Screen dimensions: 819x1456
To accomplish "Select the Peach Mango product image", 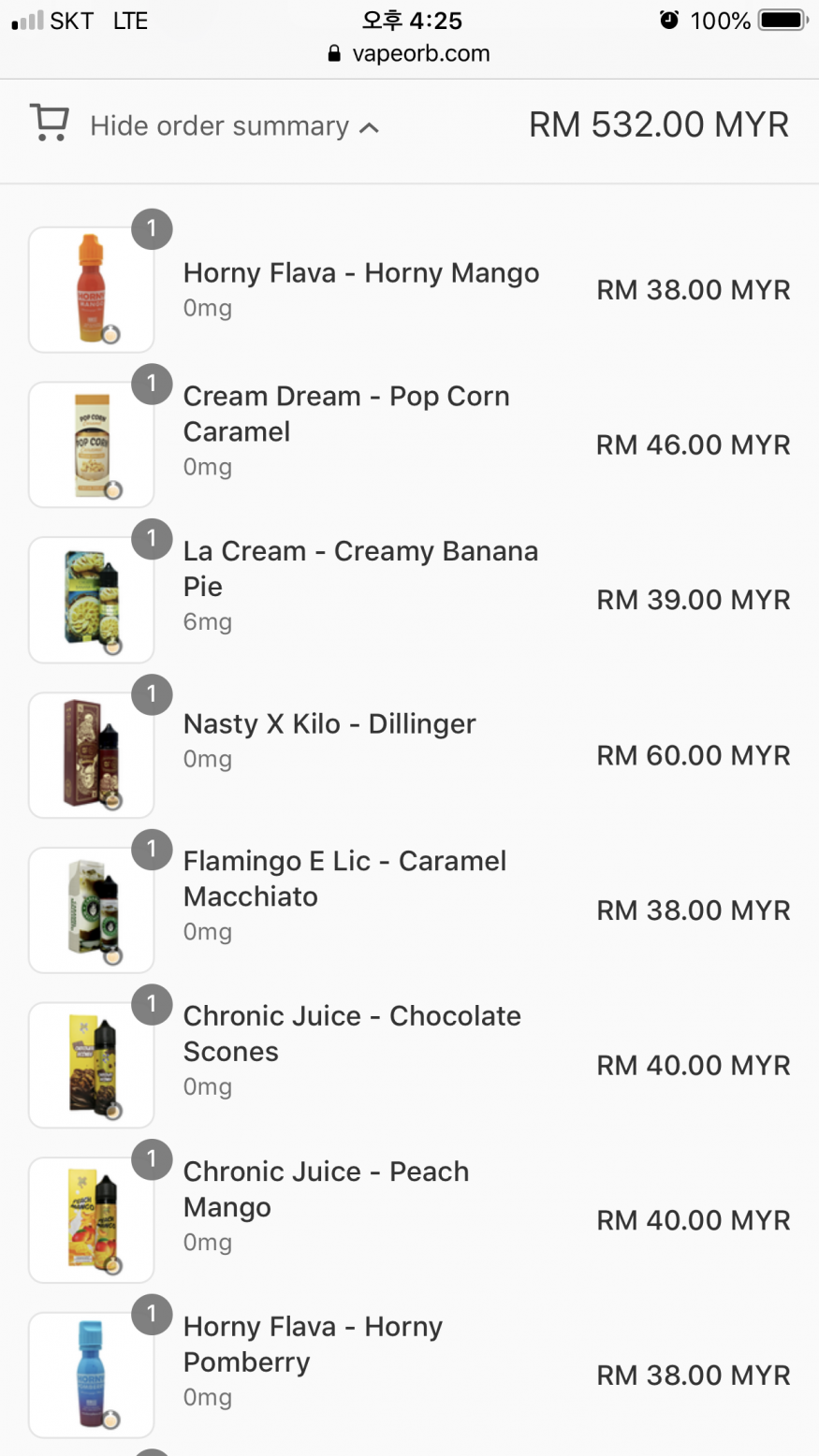I will click(91, 1220).
